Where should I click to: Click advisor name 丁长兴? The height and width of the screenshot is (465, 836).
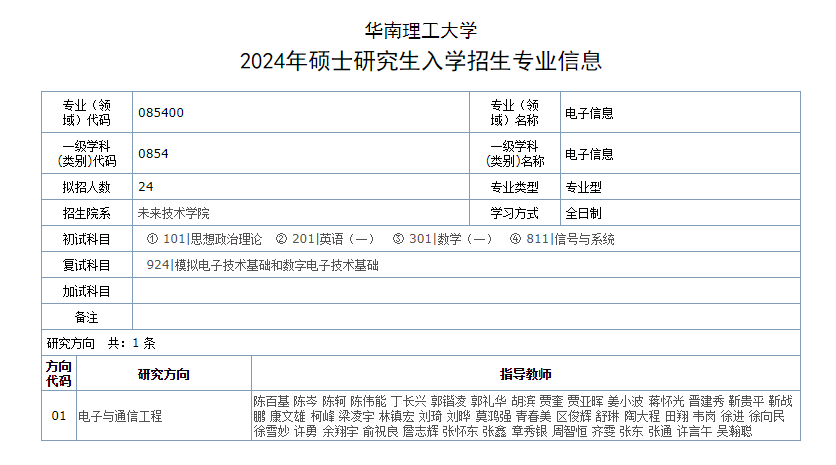click(x=408, y=401)
